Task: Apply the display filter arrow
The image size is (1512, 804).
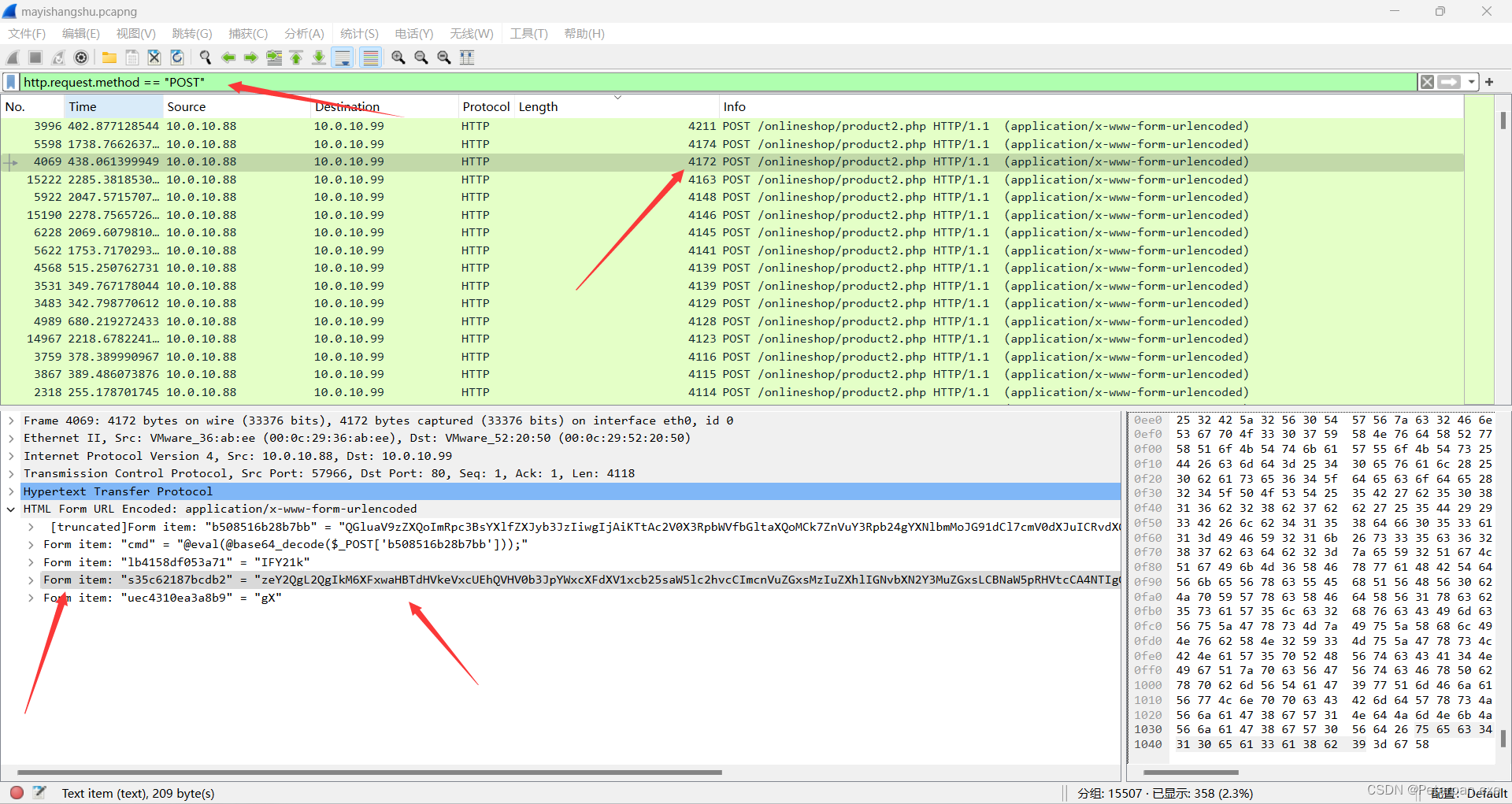Action: [x=1449, y=82]
